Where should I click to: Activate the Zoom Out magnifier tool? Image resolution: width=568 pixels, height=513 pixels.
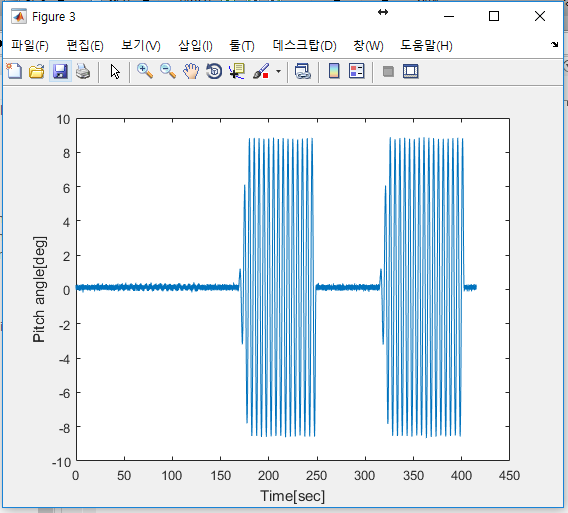click(x=168, y=71)
